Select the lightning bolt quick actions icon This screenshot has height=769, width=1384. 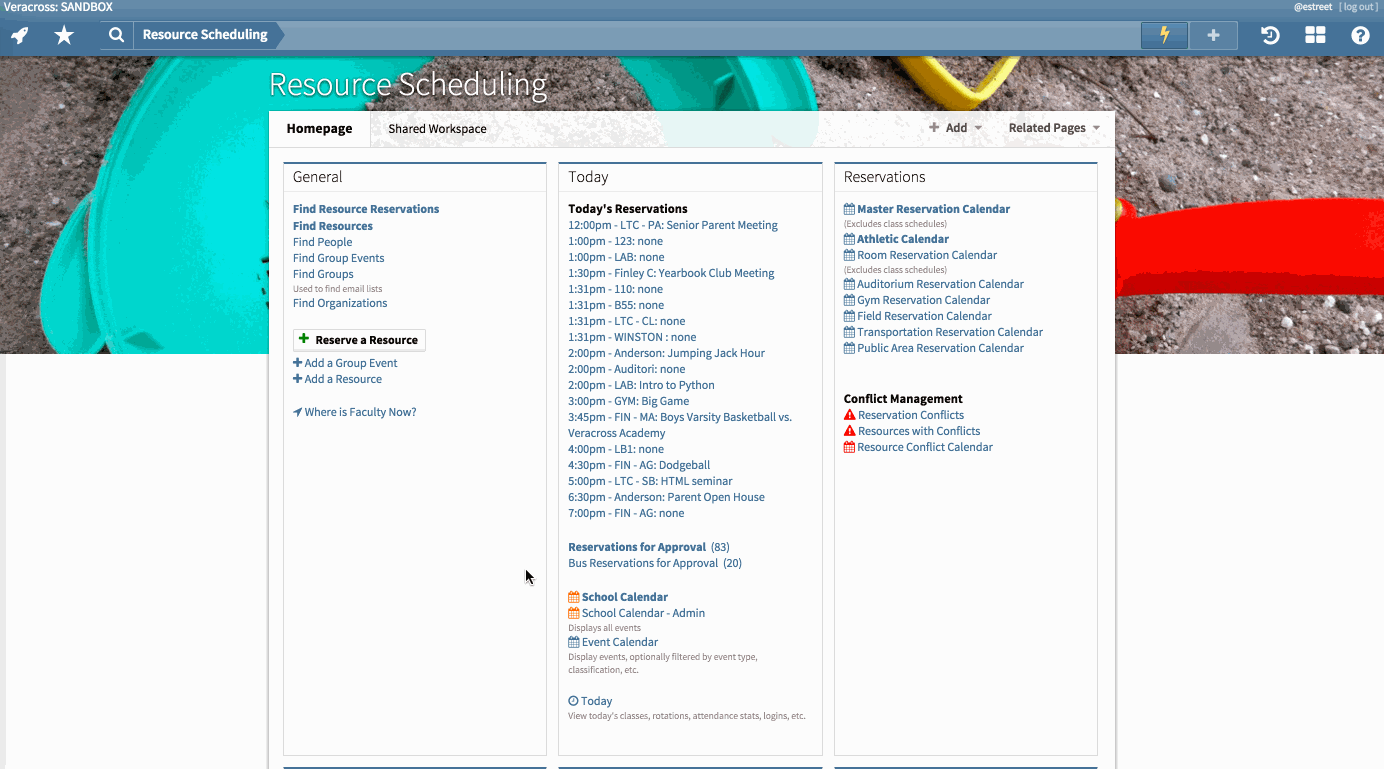coord(1163,34)
